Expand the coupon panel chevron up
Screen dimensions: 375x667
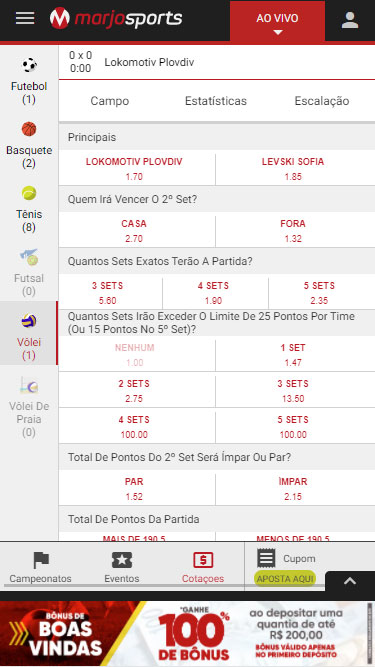coord(350,581)
